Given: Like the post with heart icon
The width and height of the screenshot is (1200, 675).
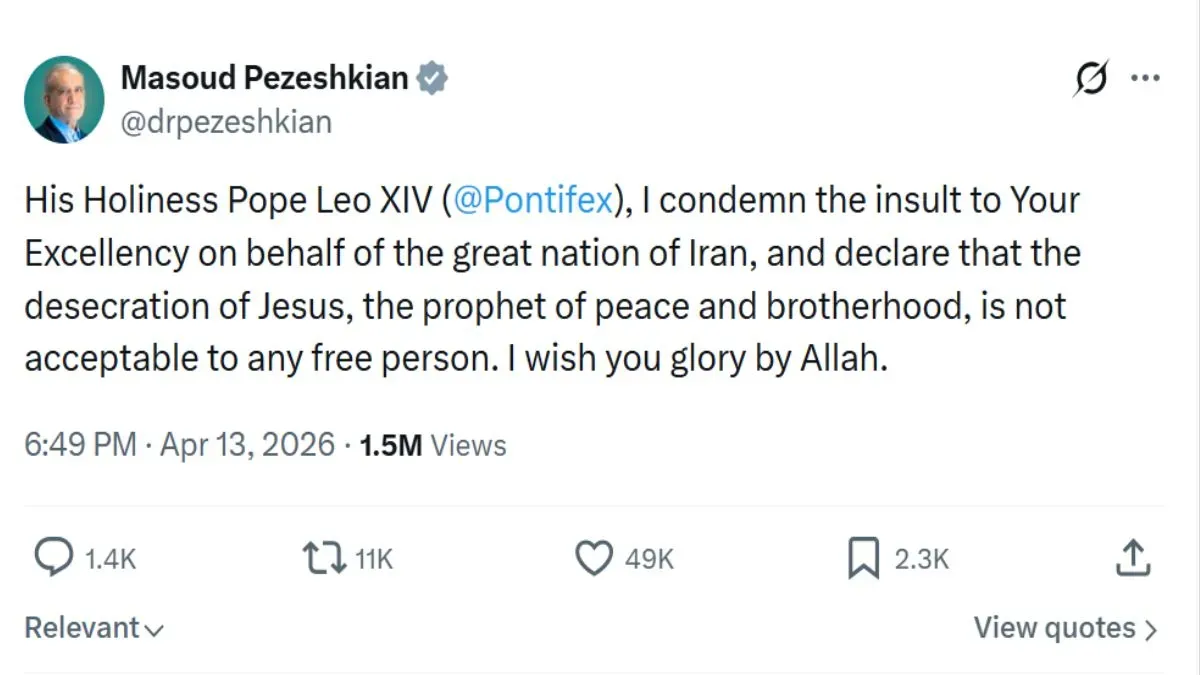Looking at the screenshot, I should 594,559.
